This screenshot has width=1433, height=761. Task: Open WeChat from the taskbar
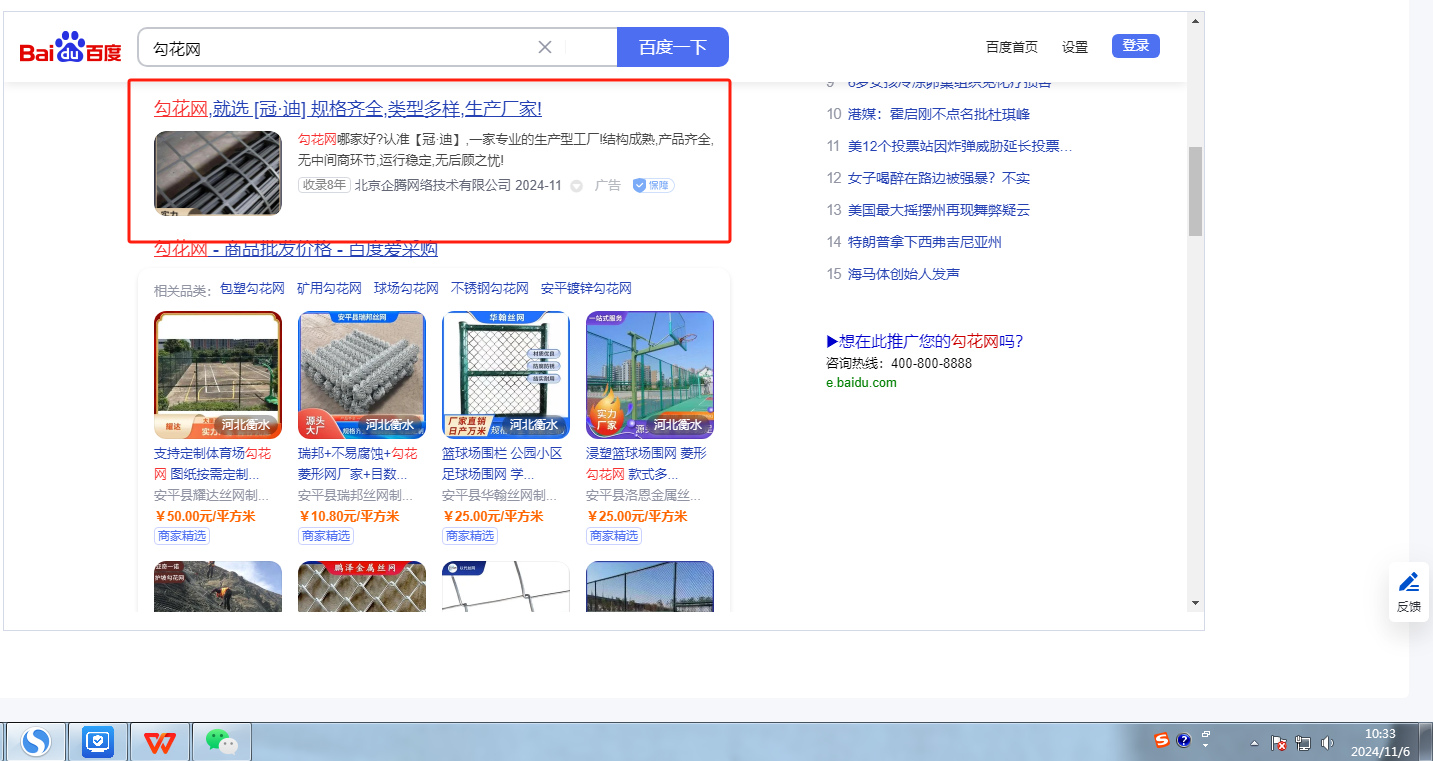point(221,742)
